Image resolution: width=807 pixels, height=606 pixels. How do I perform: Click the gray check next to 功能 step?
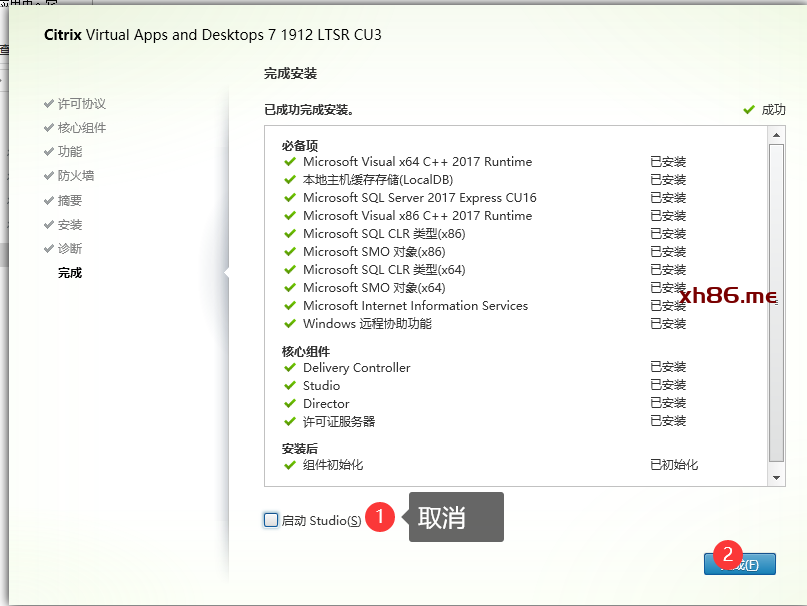pos(49,151)
